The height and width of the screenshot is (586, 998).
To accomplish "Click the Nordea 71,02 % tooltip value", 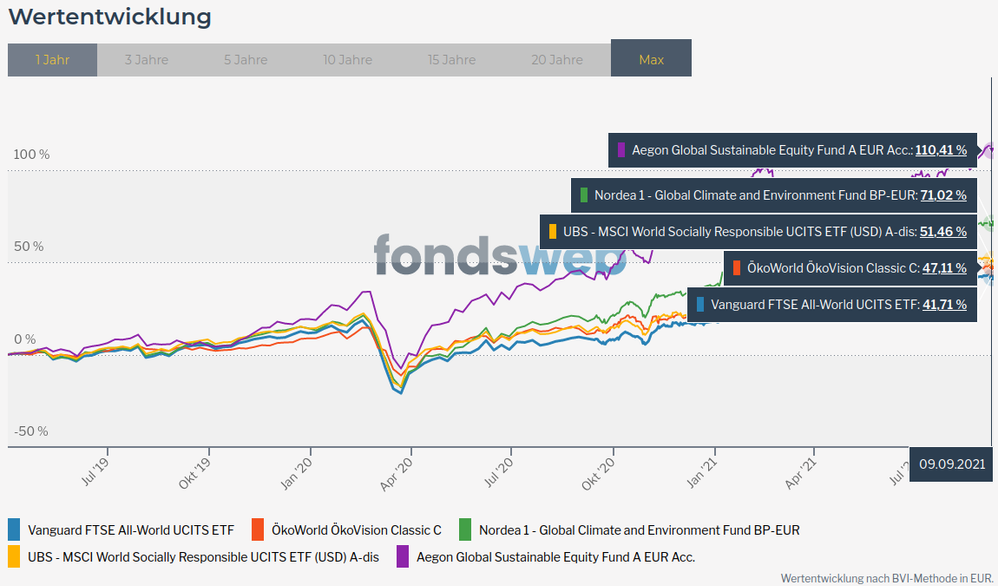I will [941, 195].
